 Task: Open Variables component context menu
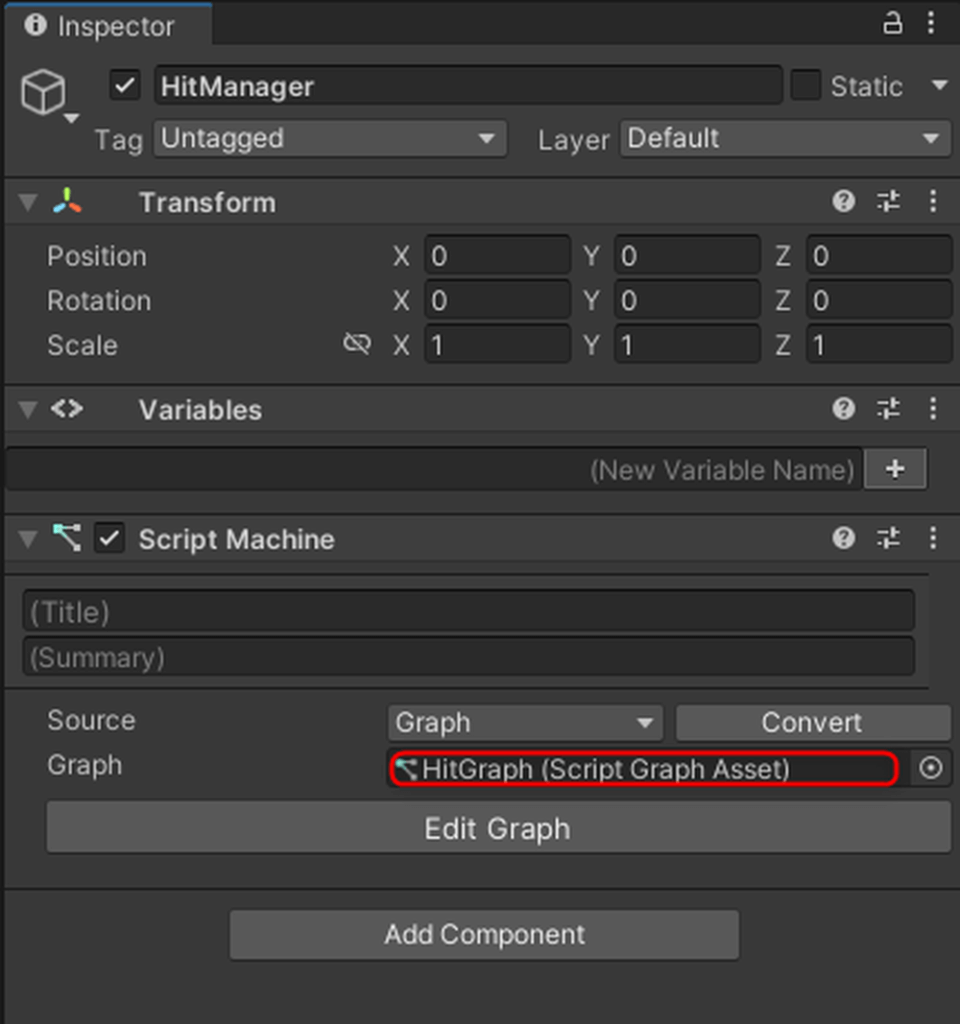click(933, 409)
